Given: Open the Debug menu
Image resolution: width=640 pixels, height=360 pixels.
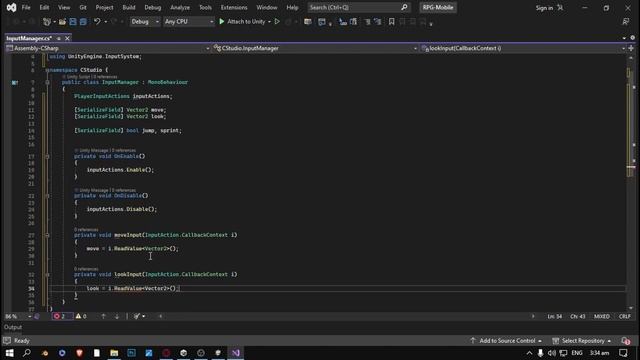Looking at the screenshot, I should click(x=153, y=7).
